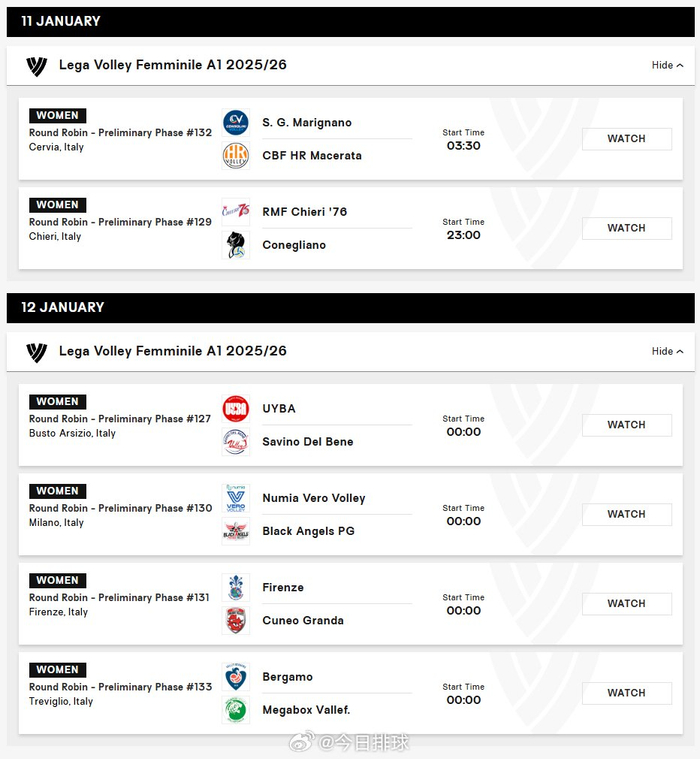
Task: Click the UYBA red team logo
Action: [x=236, y=409]
